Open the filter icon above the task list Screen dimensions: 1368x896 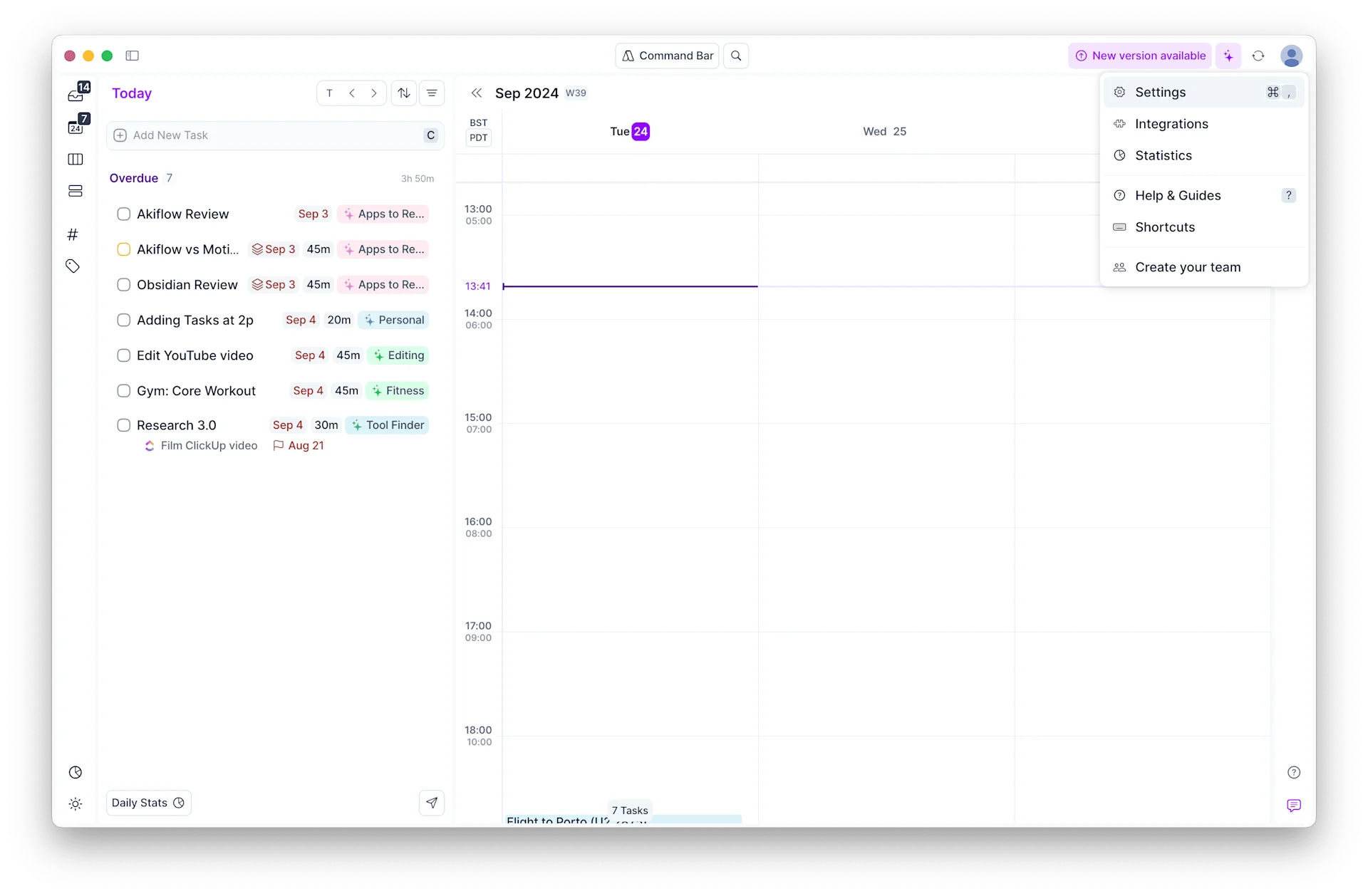(x=432, y=93)
